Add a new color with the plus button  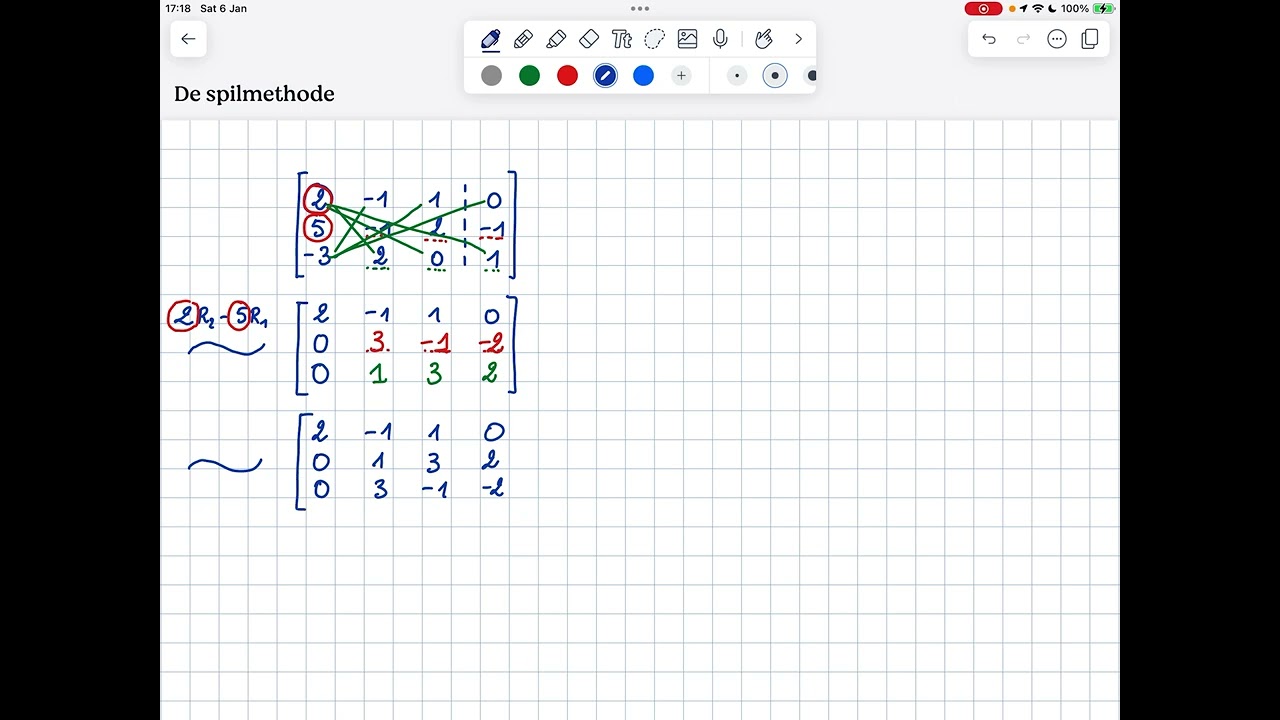(x=681, y=76)
